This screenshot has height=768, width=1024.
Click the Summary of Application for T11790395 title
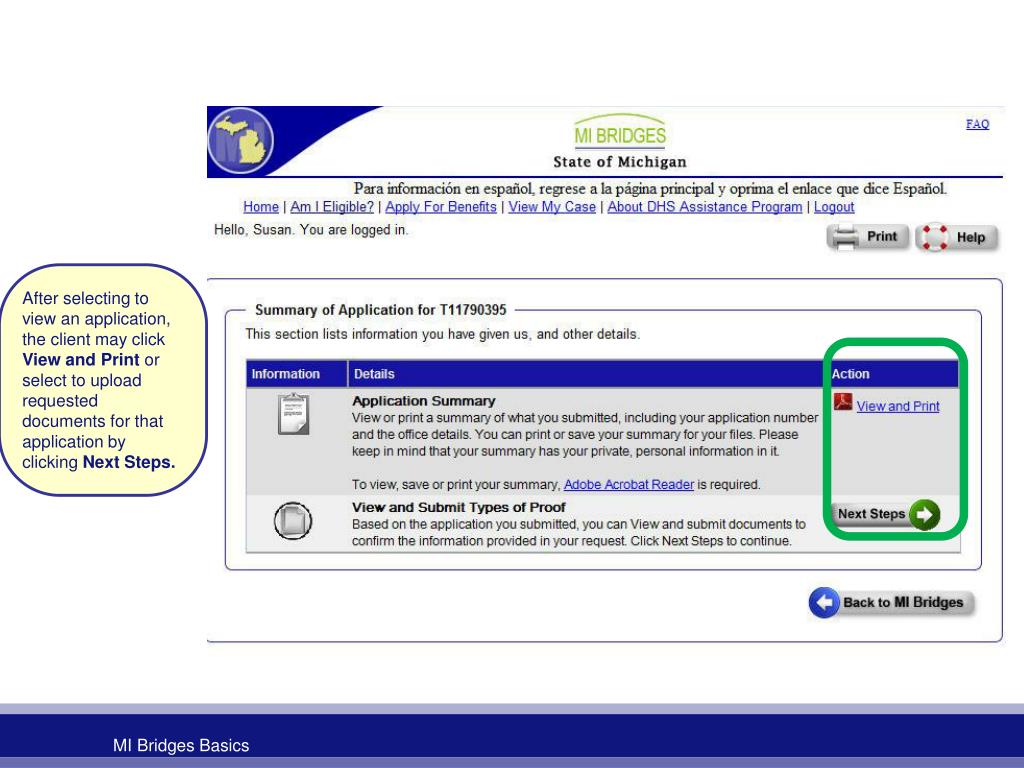(x=381, y=310)
